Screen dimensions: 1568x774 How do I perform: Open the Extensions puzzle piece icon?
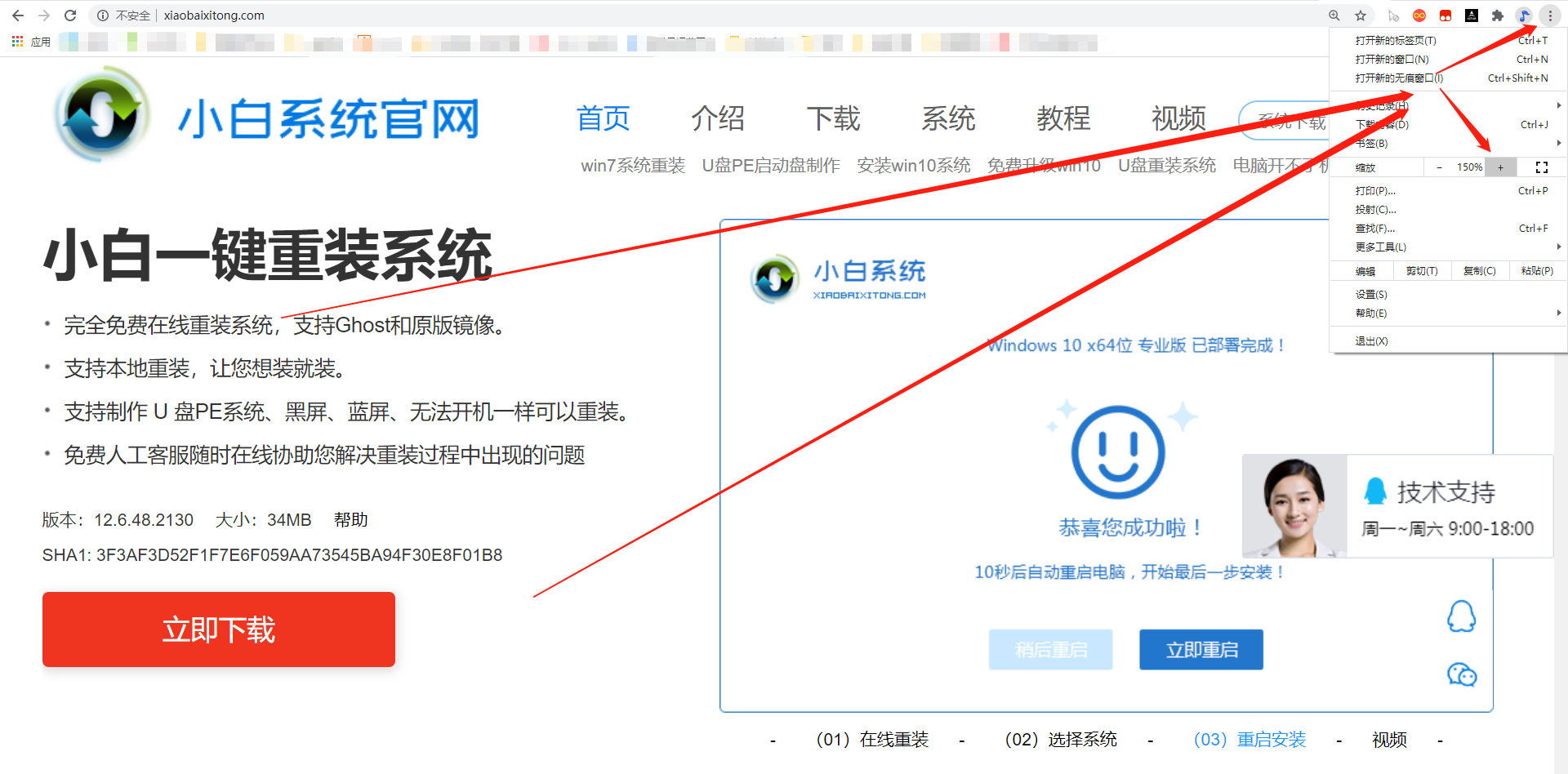point(1498,16)
